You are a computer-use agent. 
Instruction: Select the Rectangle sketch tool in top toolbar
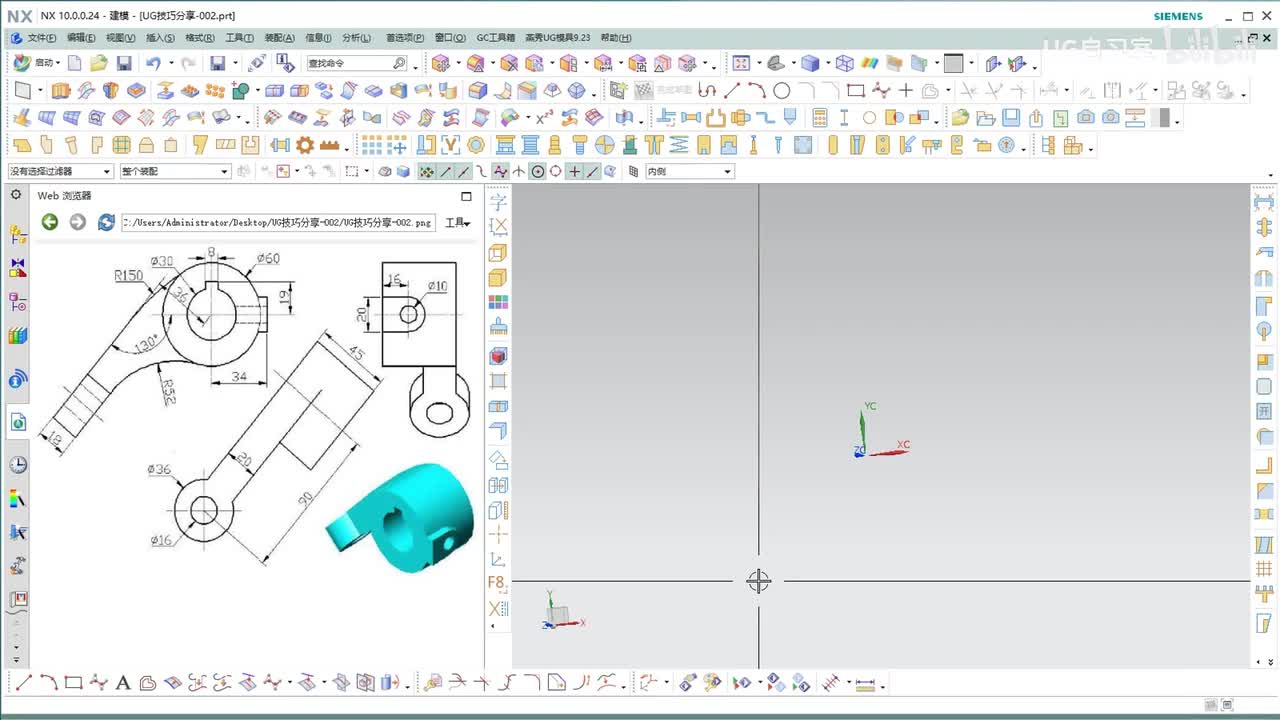click(856, 90)
